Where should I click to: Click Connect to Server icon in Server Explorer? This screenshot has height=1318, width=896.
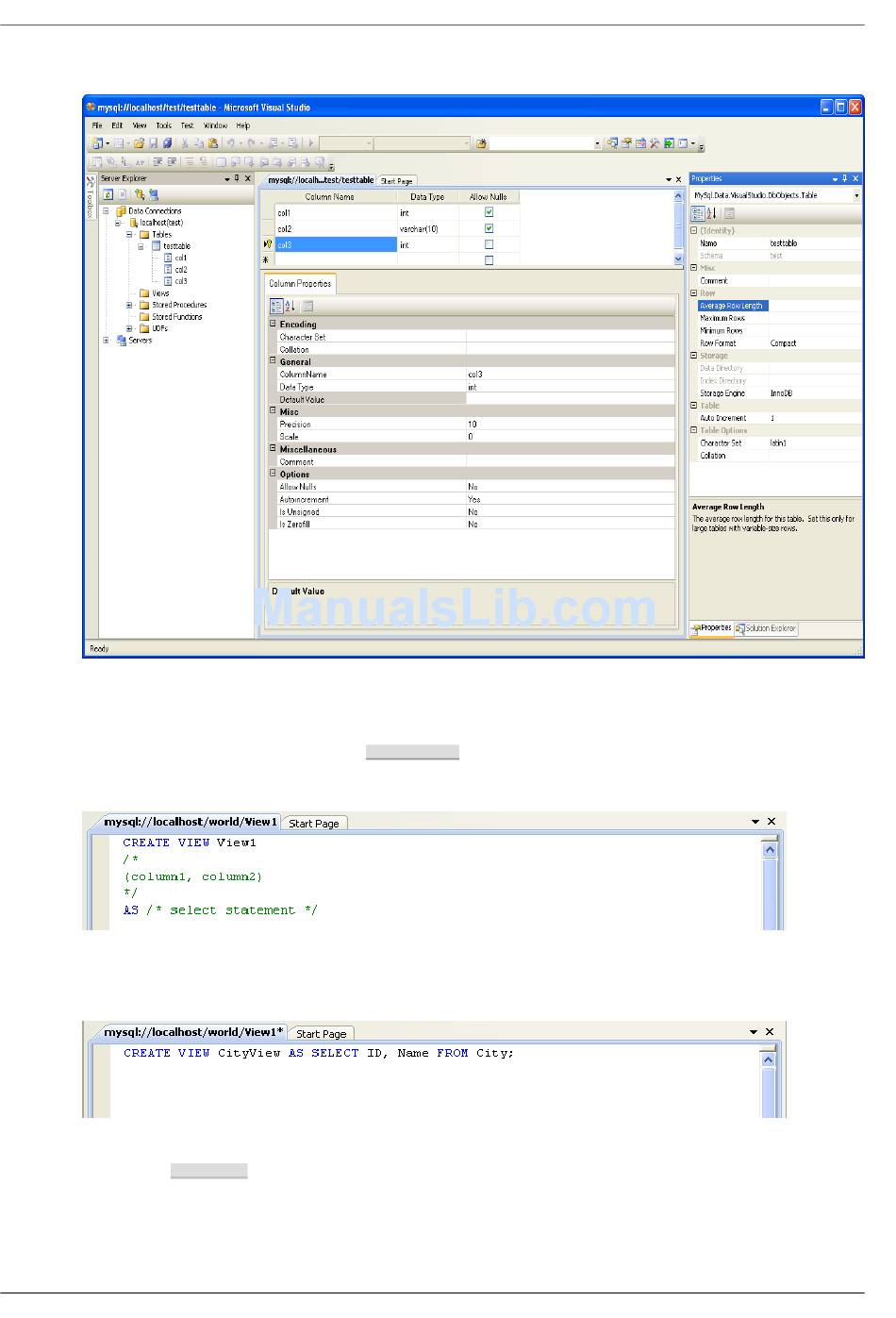(153, 194)
